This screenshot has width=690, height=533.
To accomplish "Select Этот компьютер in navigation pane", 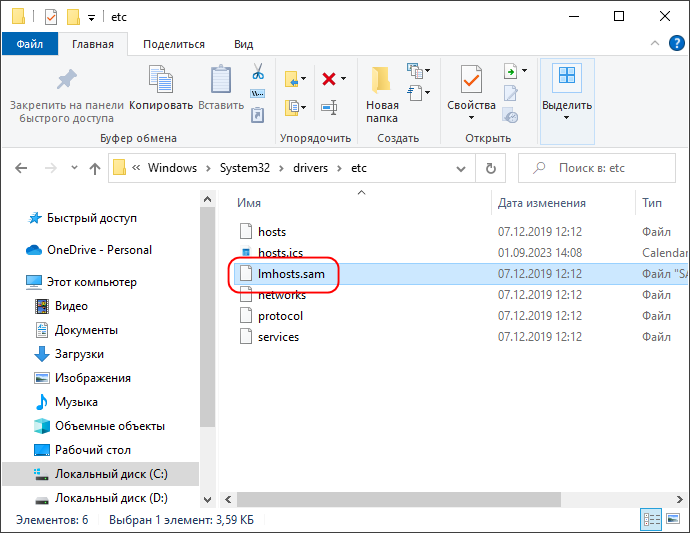I will point(92,282).
